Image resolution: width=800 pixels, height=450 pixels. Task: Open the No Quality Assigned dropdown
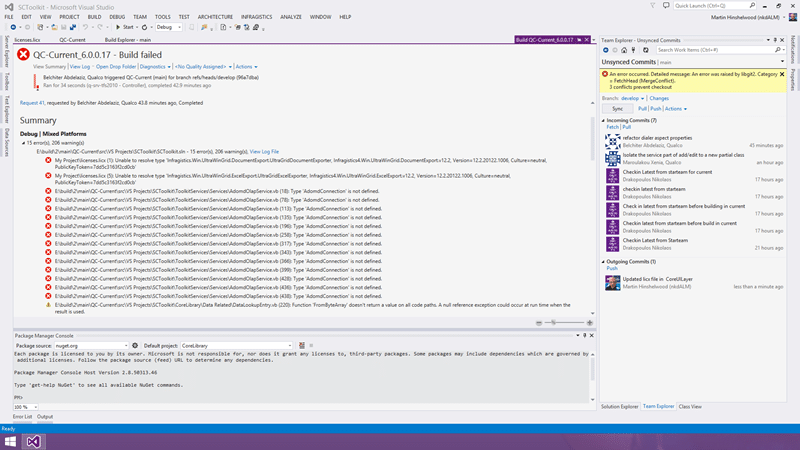coord(203,67)
